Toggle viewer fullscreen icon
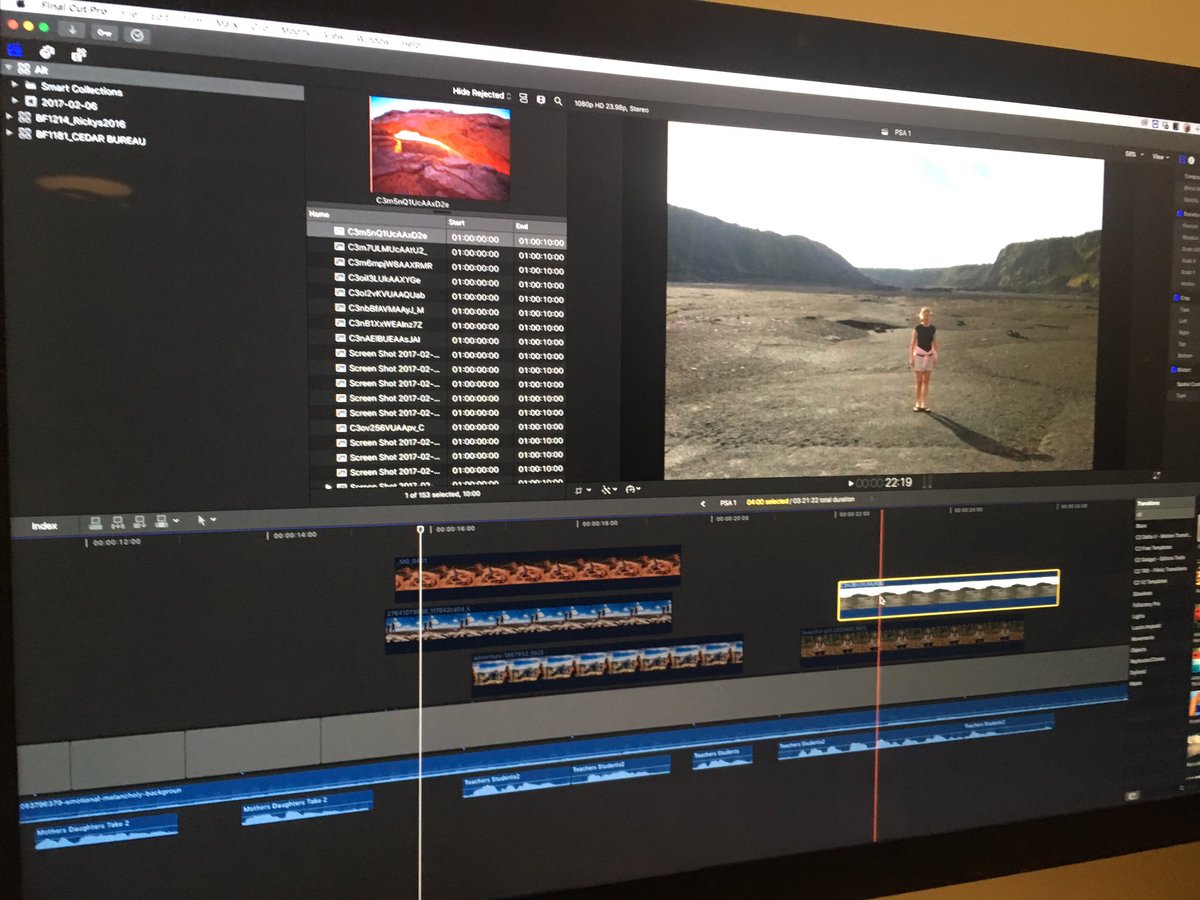The height and width of the screenshot is (900, 1200). [1157, 475]
